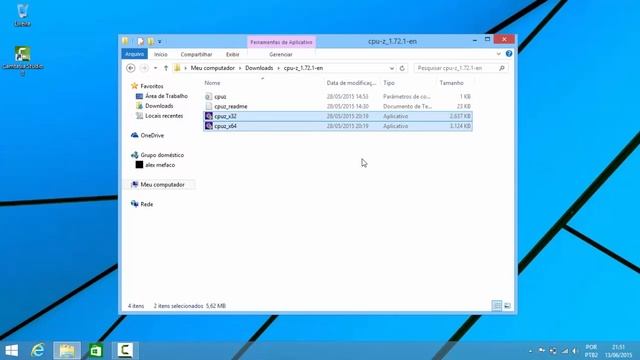Click the volume tray icon
640x360 pixels.
pyautogui.click(x=575, y=351)
